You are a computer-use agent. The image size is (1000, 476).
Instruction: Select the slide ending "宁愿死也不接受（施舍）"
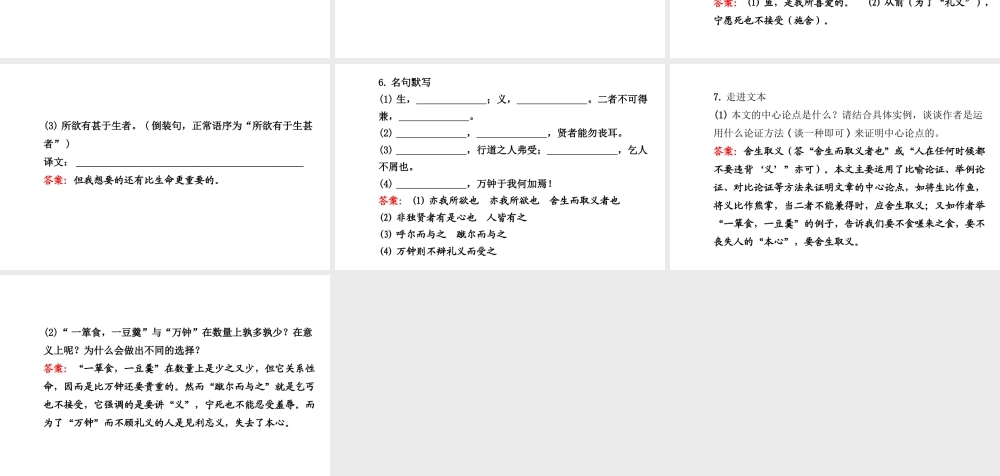coord(834,28)
